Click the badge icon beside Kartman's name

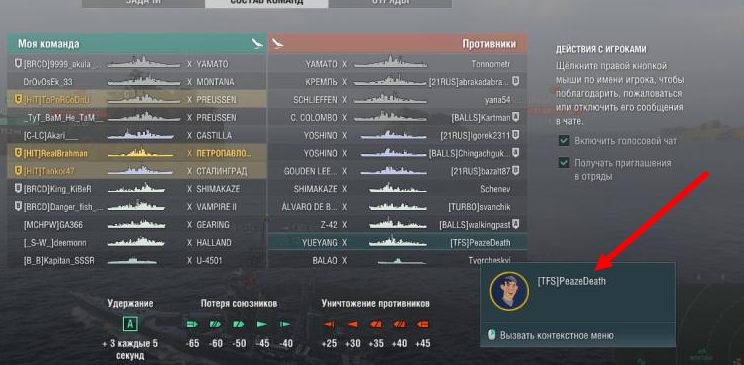coord(515,117)
